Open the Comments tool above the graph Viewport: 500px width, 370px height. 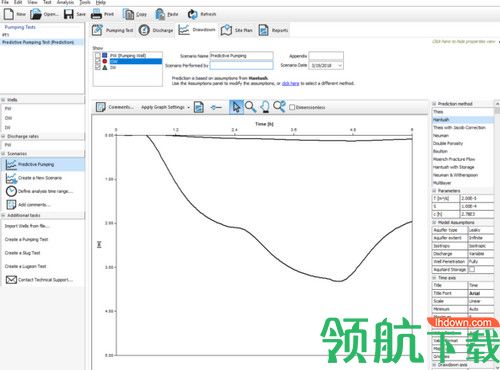(x=115, y=107)
